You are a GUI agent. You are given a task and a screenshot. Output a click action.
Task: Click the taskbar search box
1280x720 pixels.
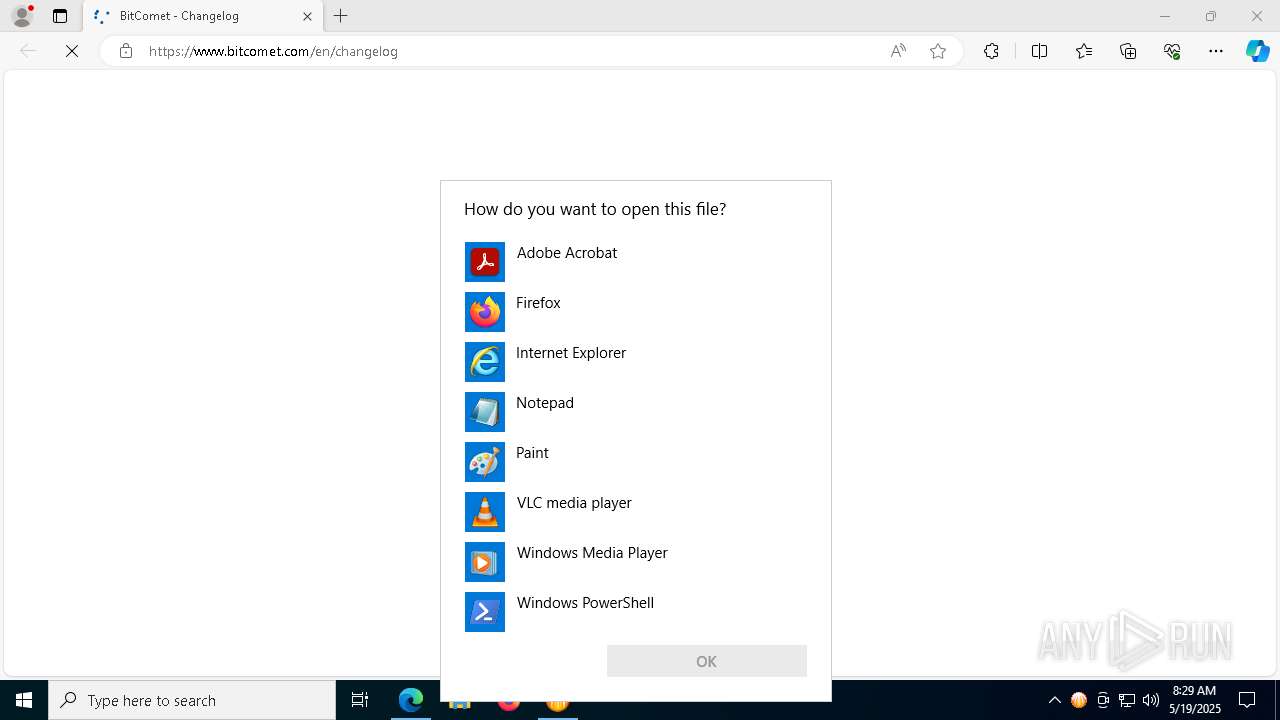[192, 700]
